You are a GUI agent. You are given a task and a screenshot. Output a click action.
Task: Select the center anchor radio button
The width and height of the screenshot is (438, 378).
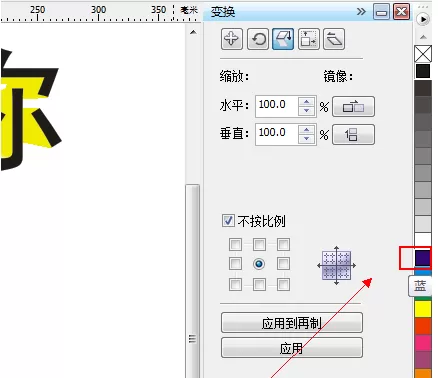click(x=259, y=264)
